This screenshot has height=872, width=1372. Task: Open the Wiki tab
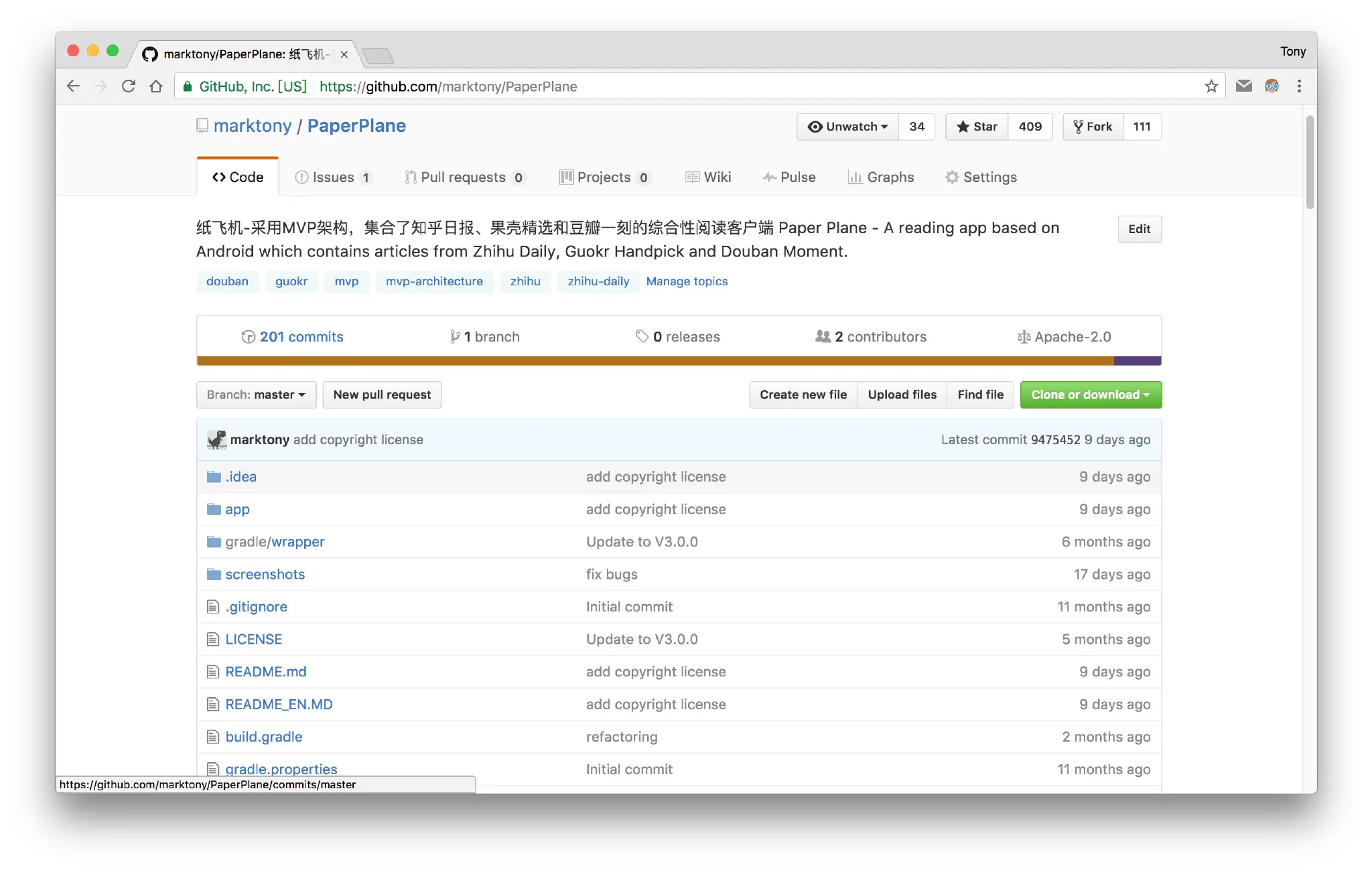tap(708, 177)
